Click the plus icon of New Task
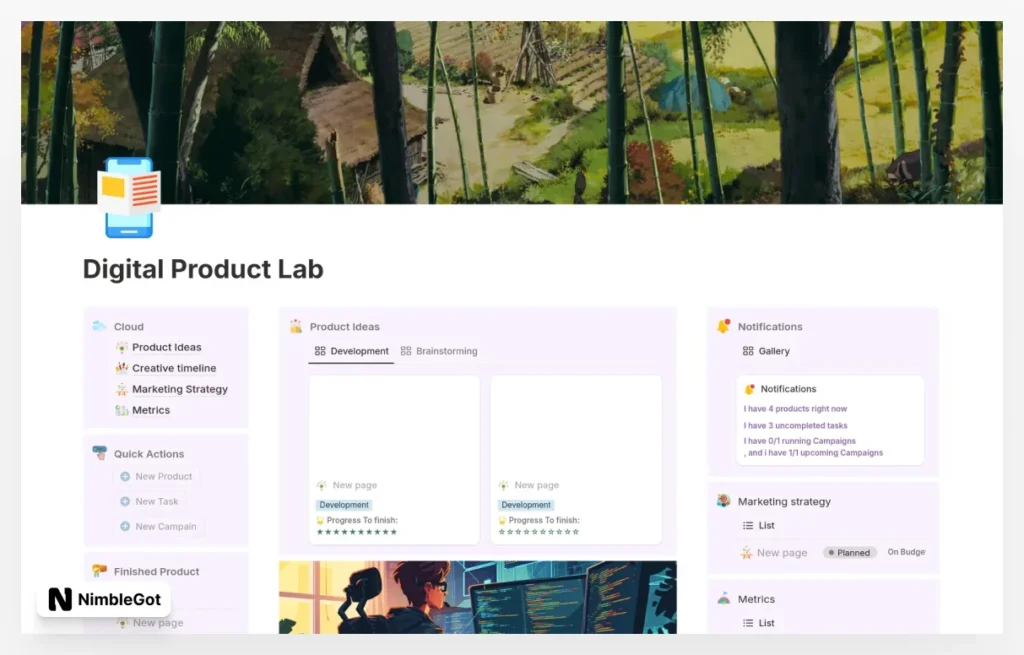Screen dimensions: 1024x655 pos(125,502)
